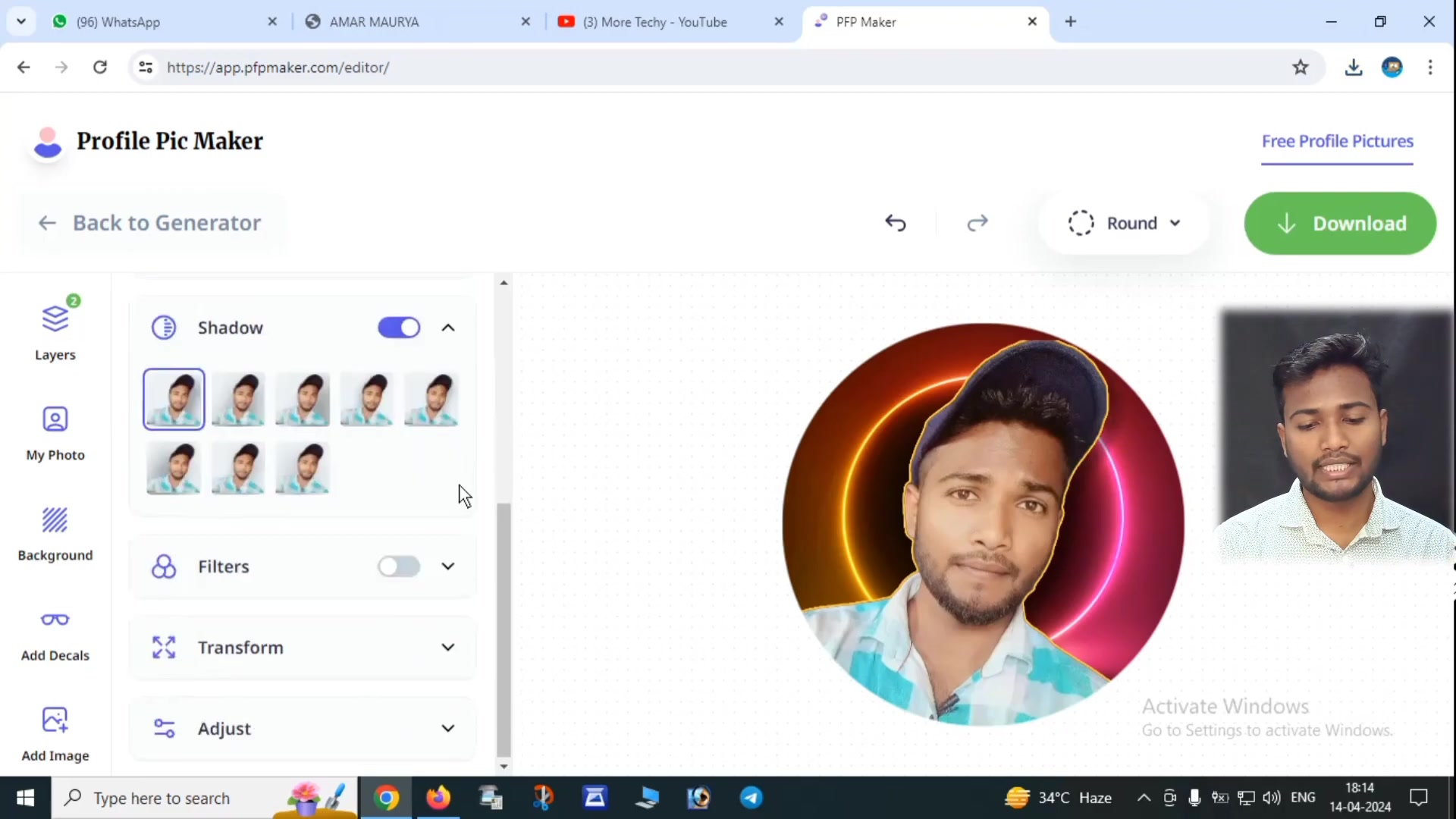This screenshot has height=819, width=1456.
Task: Close the More Techy YouTube tab
Action: pos(779,22)
